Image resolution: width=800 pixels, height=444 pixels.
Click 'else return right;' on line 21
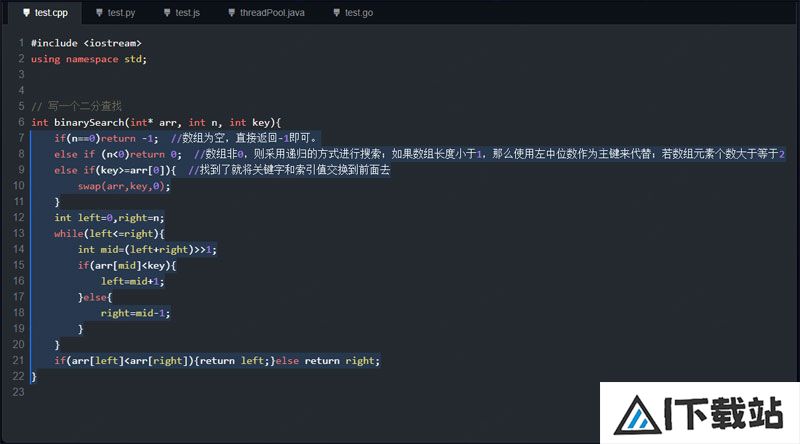coord(328,361)
